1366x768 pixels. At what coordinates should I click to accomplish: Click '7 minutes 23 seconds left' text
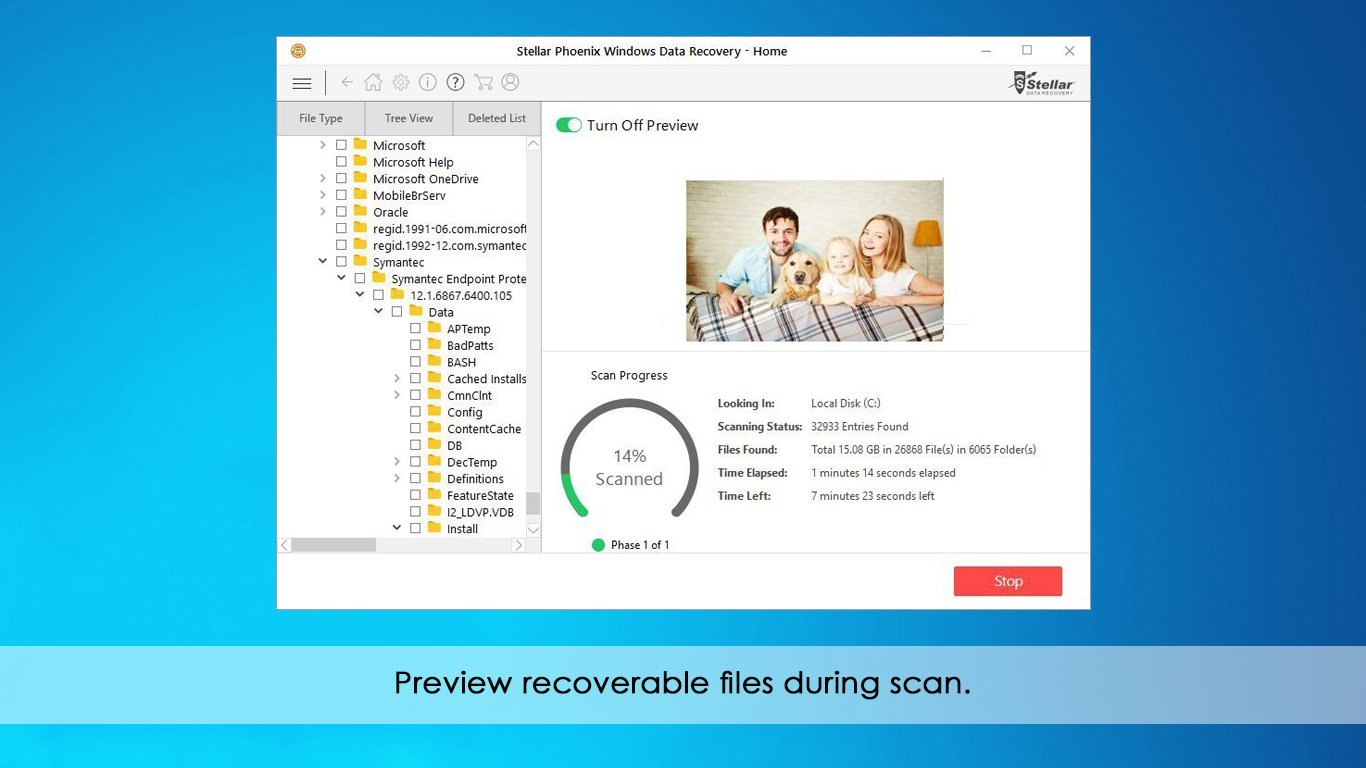[872, 496]
